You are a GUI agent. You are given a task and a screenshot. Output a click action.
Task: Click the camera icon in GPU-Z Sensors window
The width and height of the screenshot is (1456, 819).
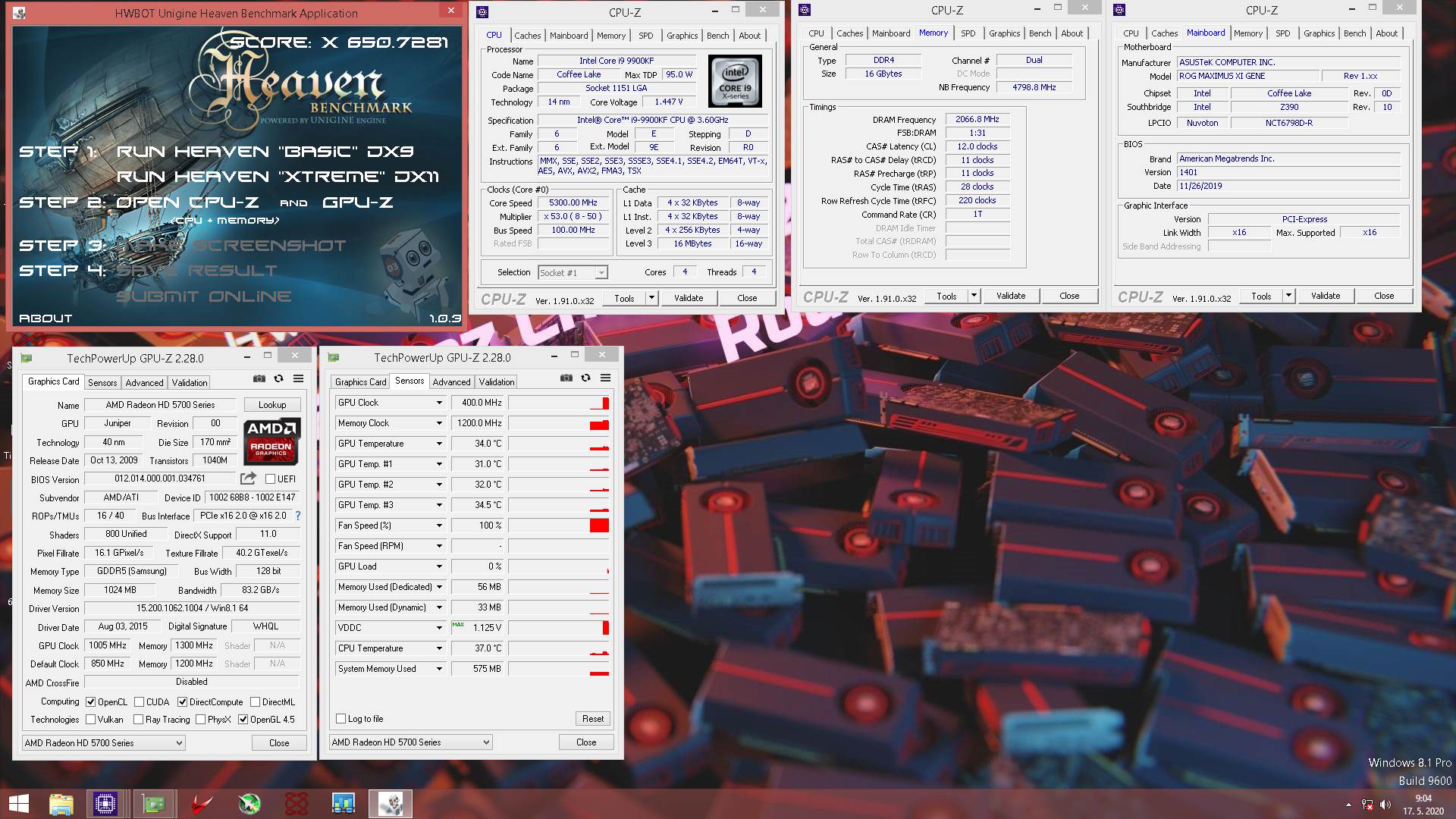(566, 378)
